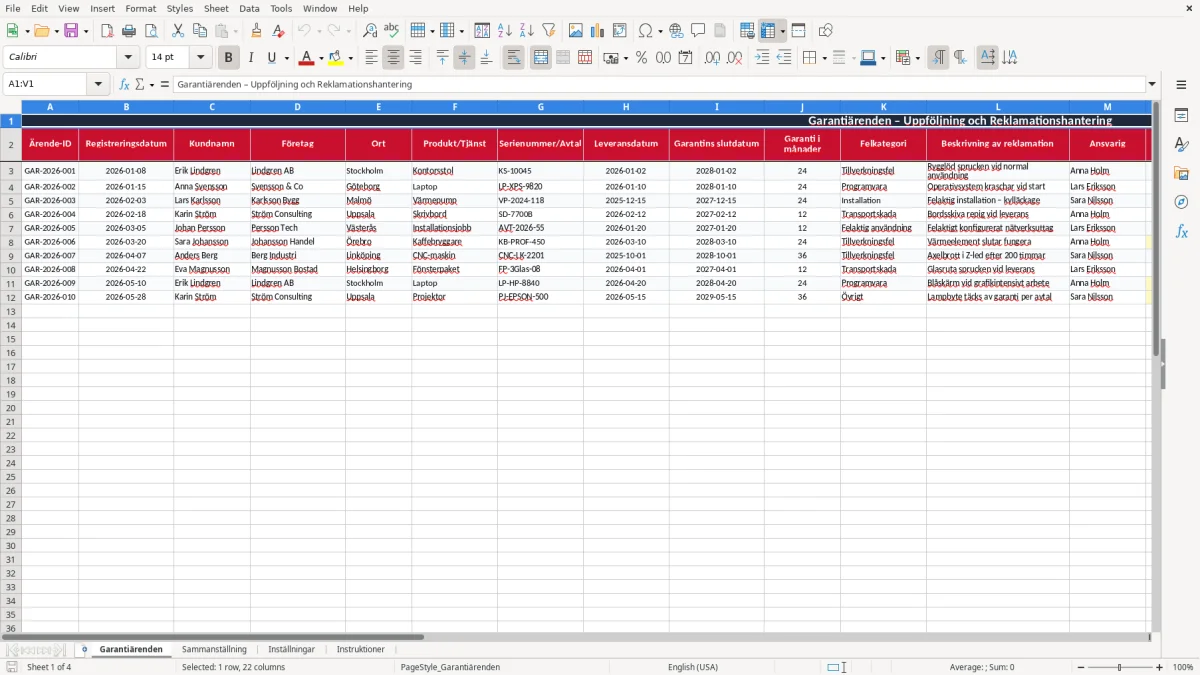The image size is (1200, 675).
Task: Open the Function Wizard fx icon
Action: pyautogui.click(x=125, y=84)
